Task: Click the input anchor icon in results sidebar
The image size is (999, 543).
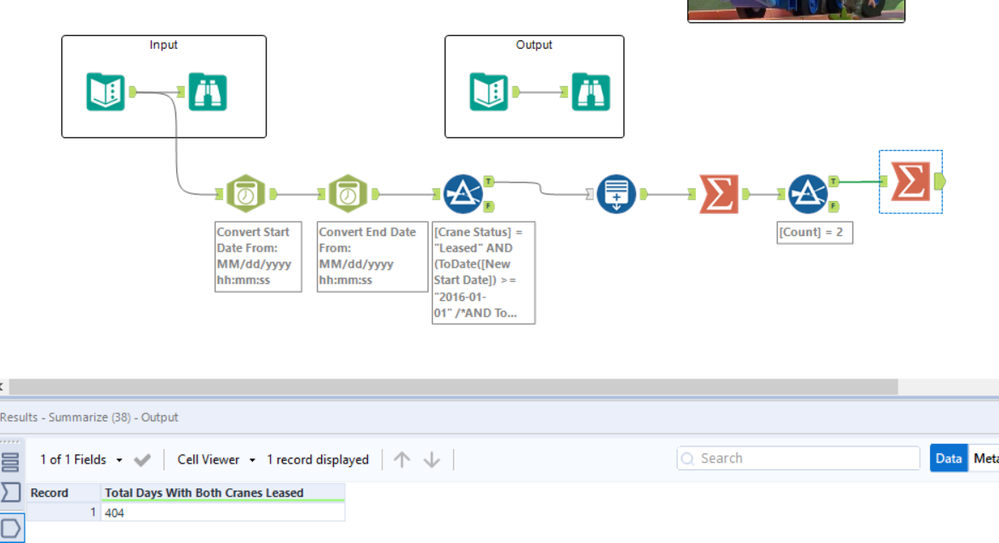Action: pos(11,492)
